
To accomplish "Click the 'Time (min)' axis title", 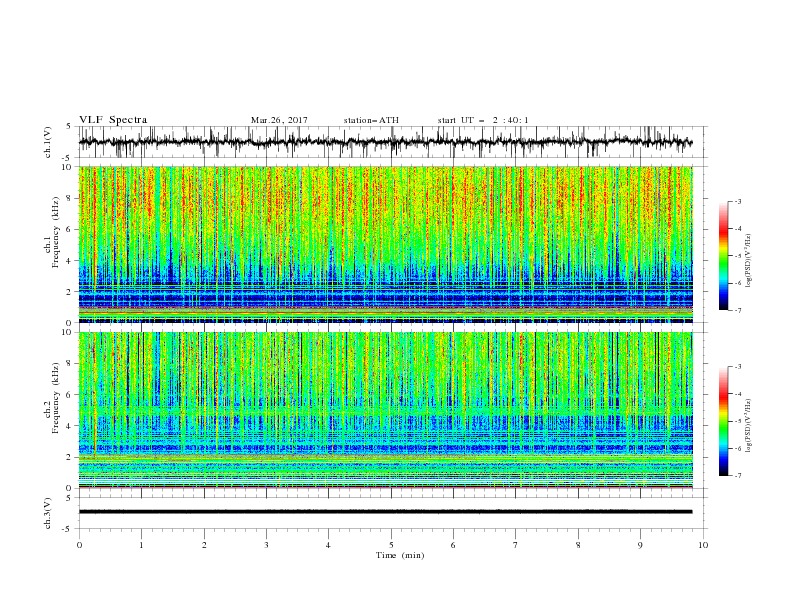I will (x=400, y=555).
